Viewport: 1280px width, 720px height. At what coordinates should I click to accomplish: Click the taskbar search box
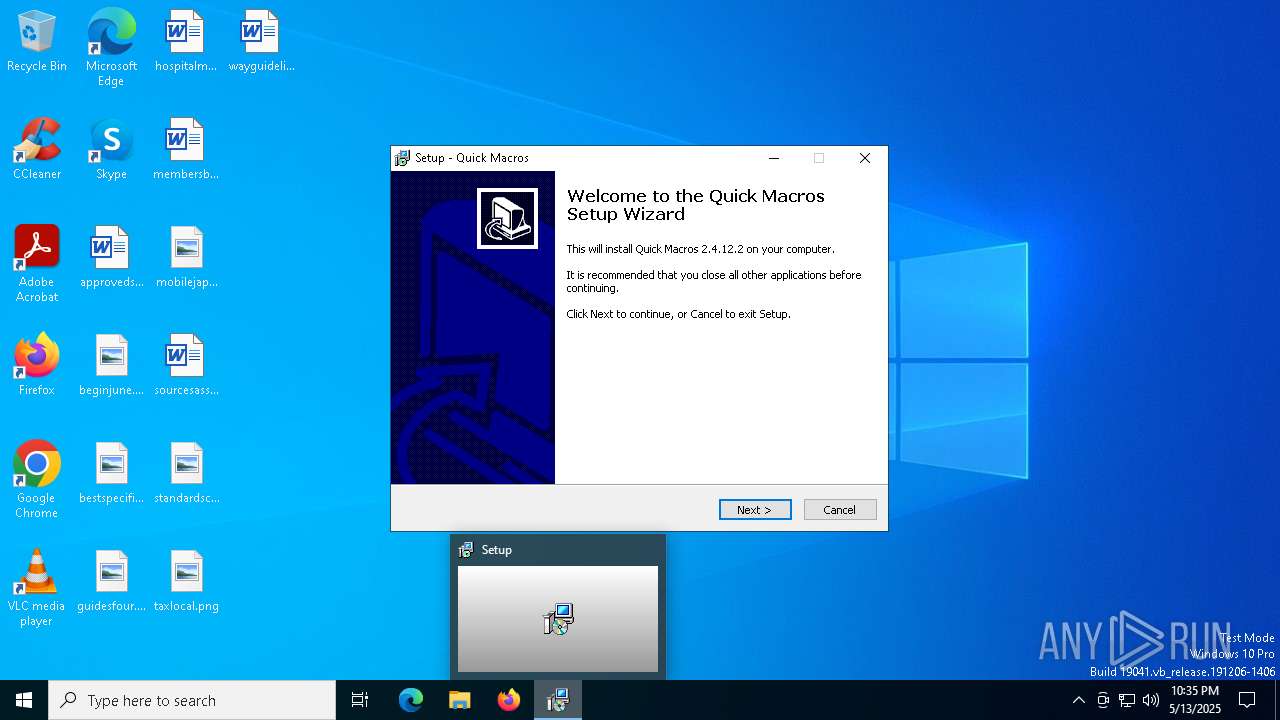[192, 700]
